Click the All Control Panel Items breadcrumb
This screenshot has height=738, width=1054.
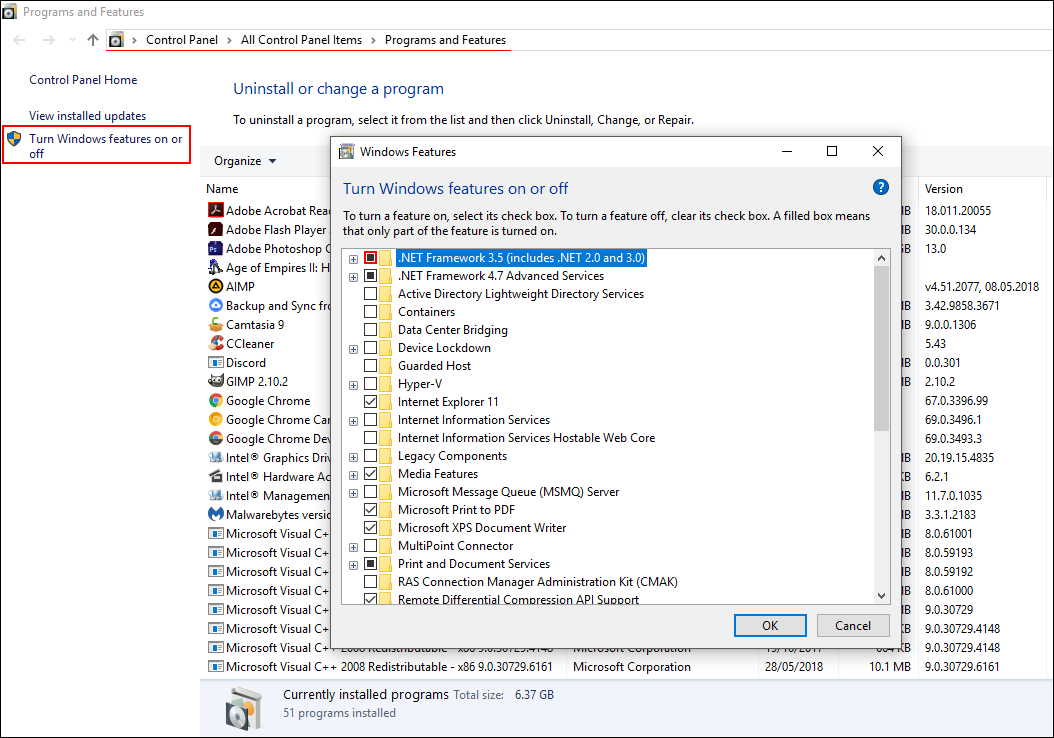point(301,40)
